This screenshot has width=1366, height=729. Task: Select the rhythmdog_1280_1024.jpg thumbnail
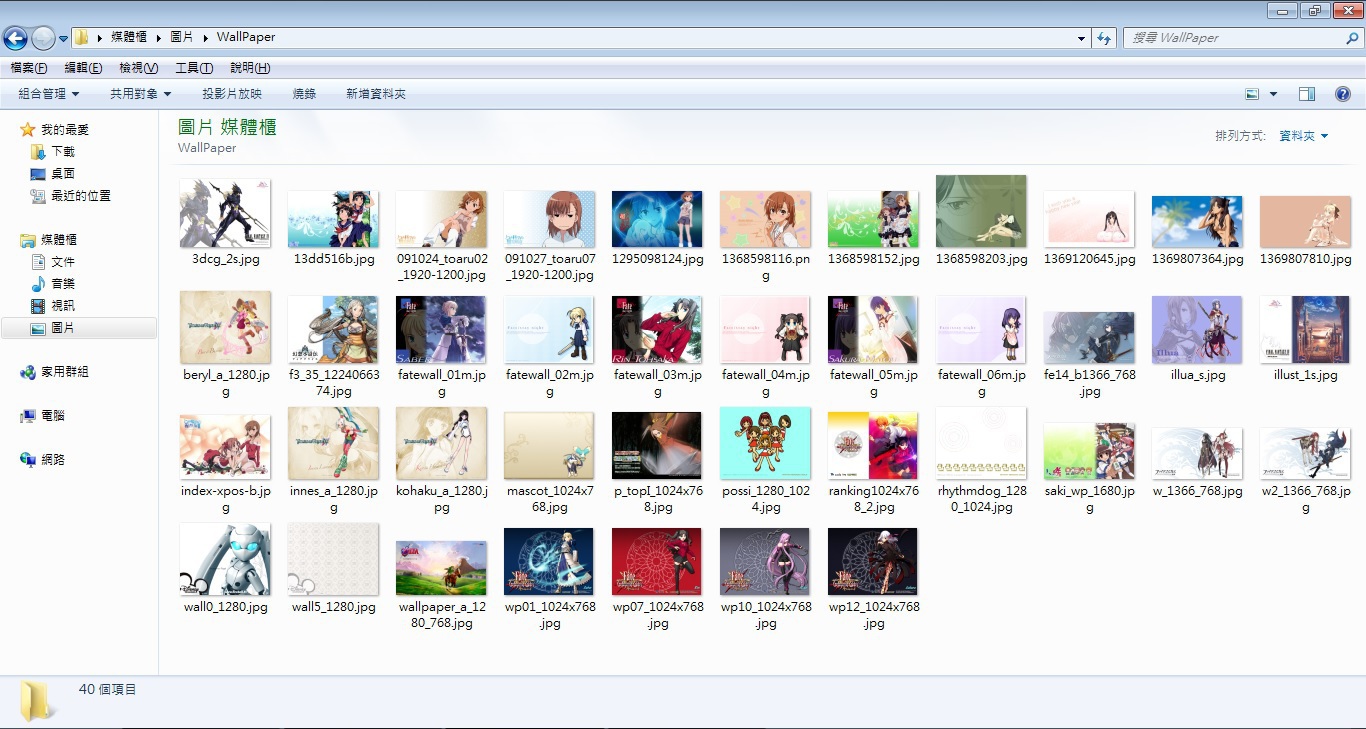point(981,443)
